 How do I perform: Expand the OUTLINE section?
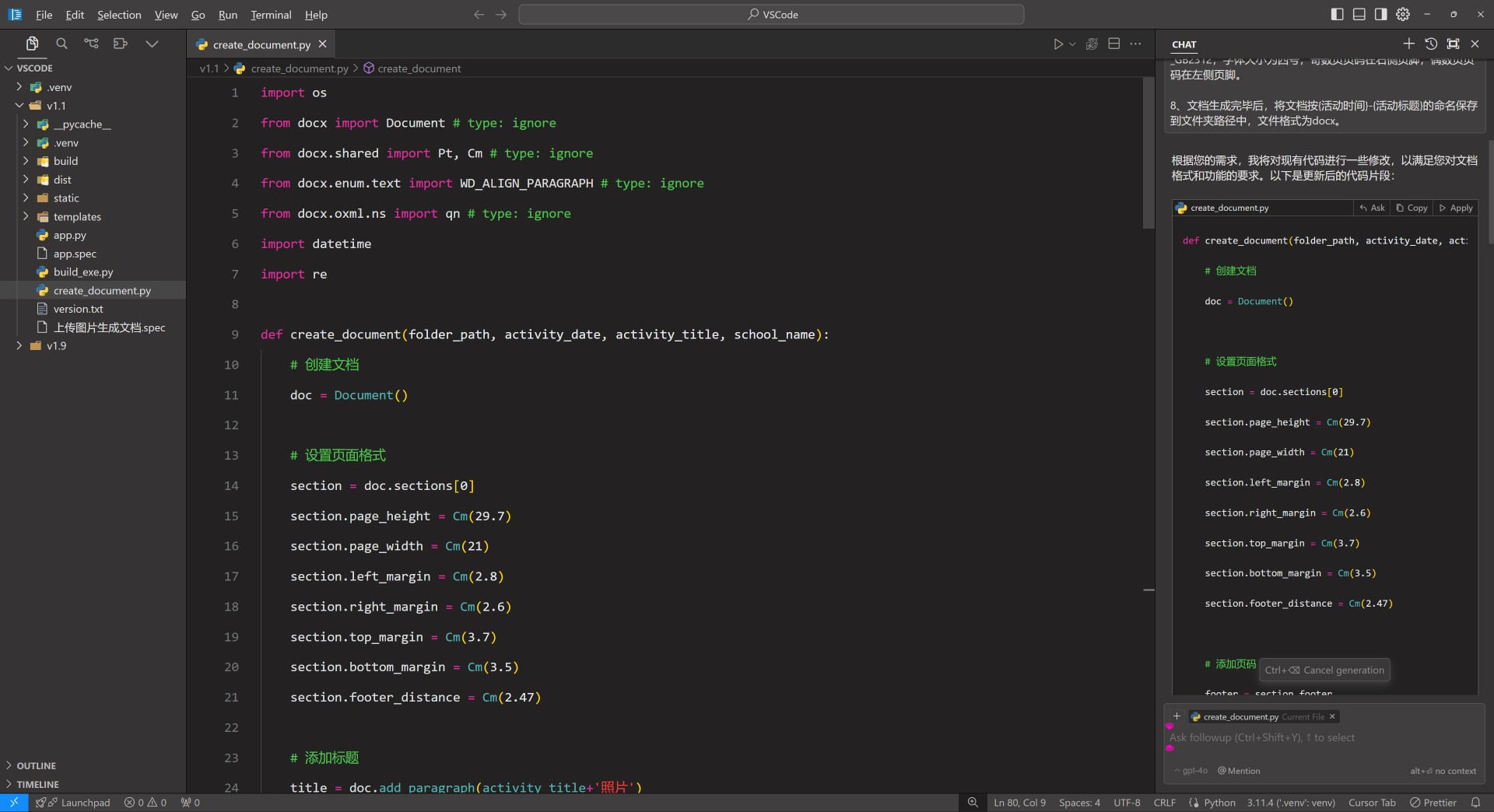click(x=36, y=766)
